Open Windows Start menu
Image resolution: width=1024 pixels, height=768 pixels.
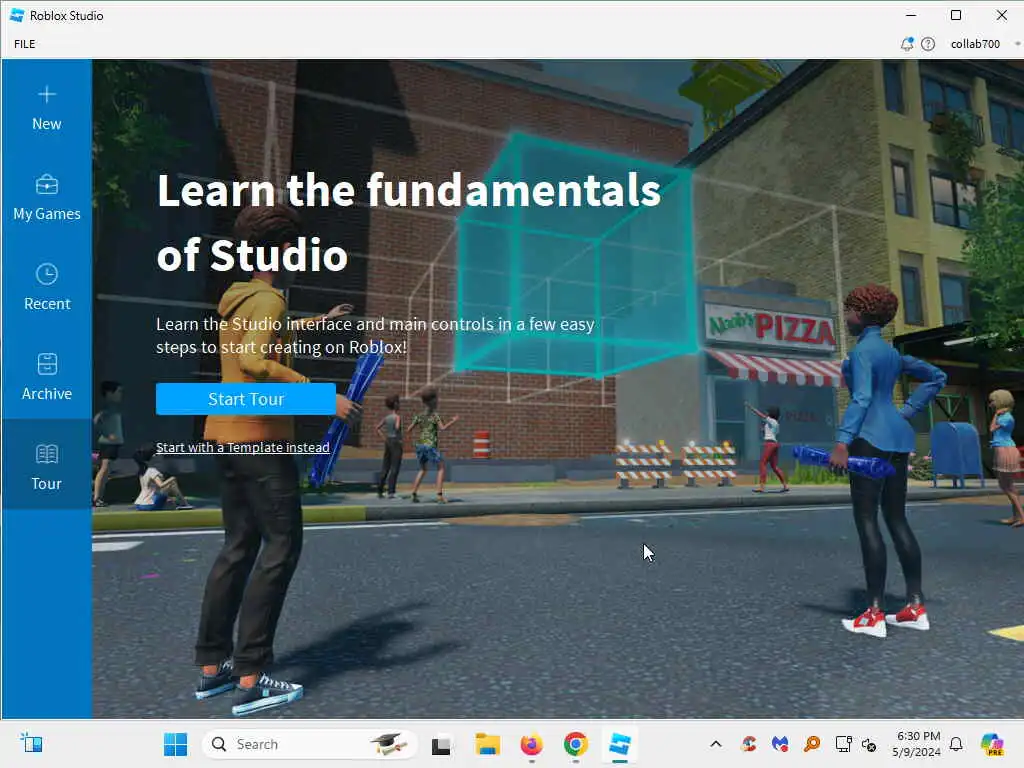click(x=175, y=744)
